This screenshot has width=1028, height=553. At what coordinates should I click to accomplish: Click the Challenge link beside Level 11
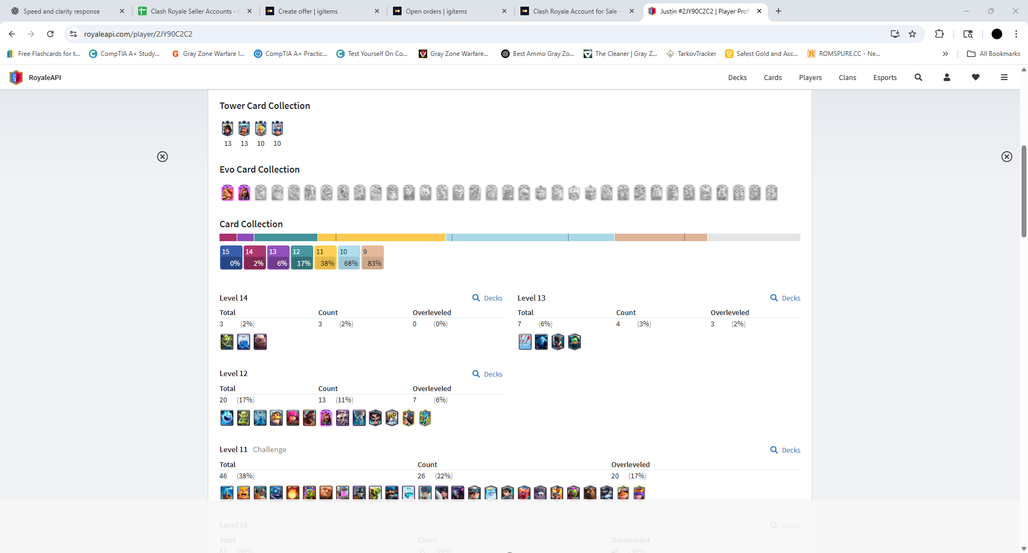(x=269, y=449)
